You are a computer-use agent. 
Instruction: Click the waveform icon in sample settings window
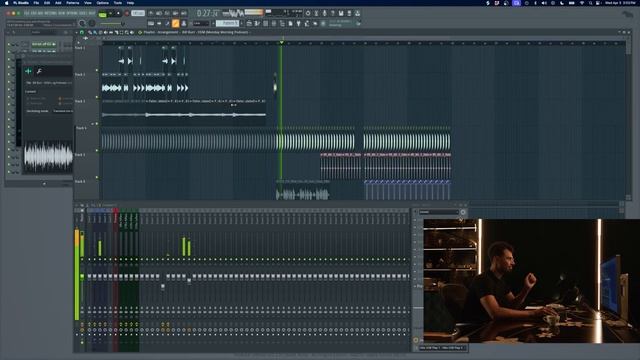click(x=28, y=71)
